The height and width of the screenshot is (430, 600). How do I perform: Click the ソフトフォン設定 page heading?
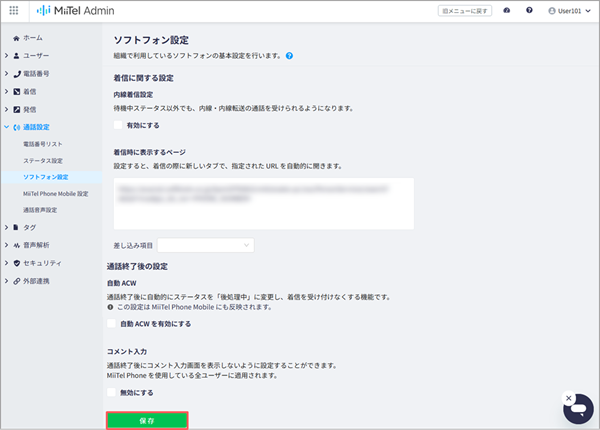151,40
